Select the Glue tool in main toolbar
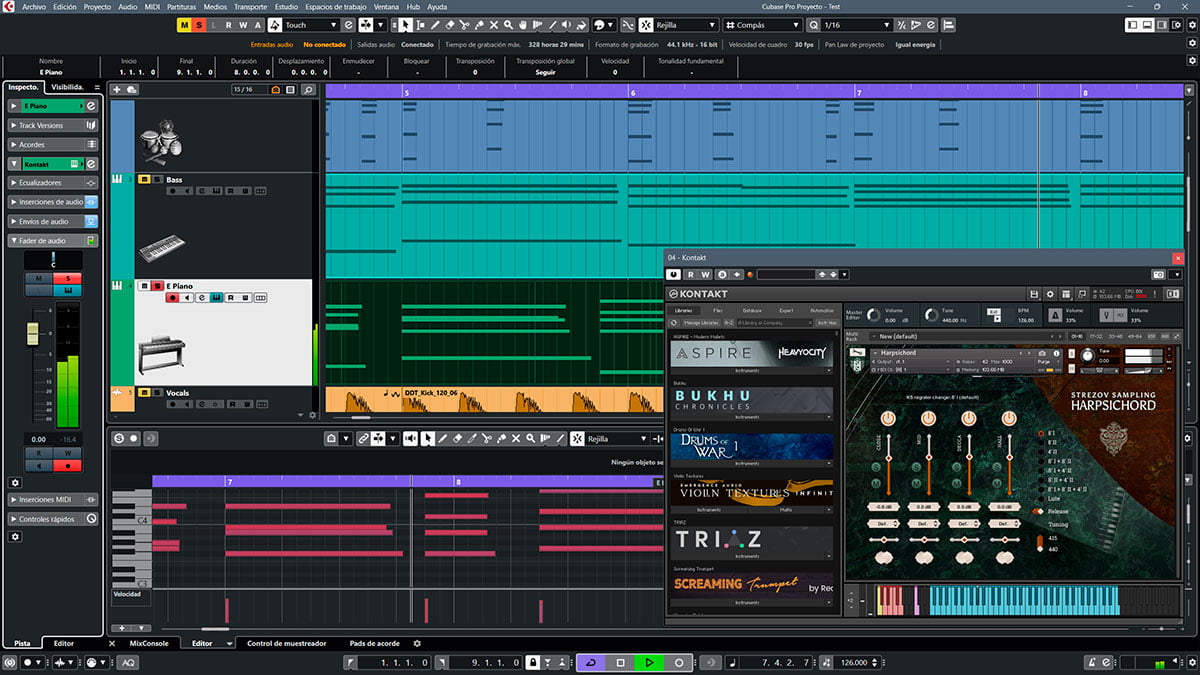The width and height of the screenshot is (1200, 675). click(x=479, y=24)
